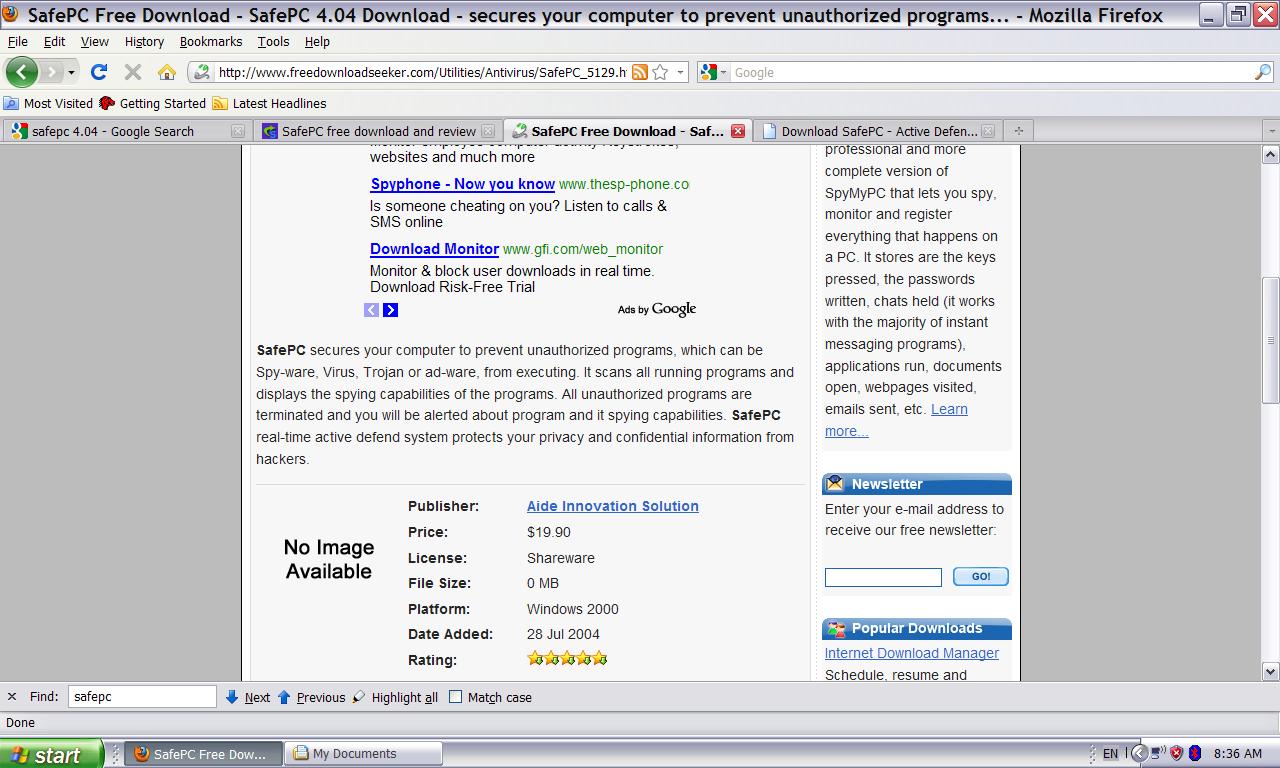This screenshot has height=768, width=1280.
Task: Open the View menu
Action: (x=95, y=42)
